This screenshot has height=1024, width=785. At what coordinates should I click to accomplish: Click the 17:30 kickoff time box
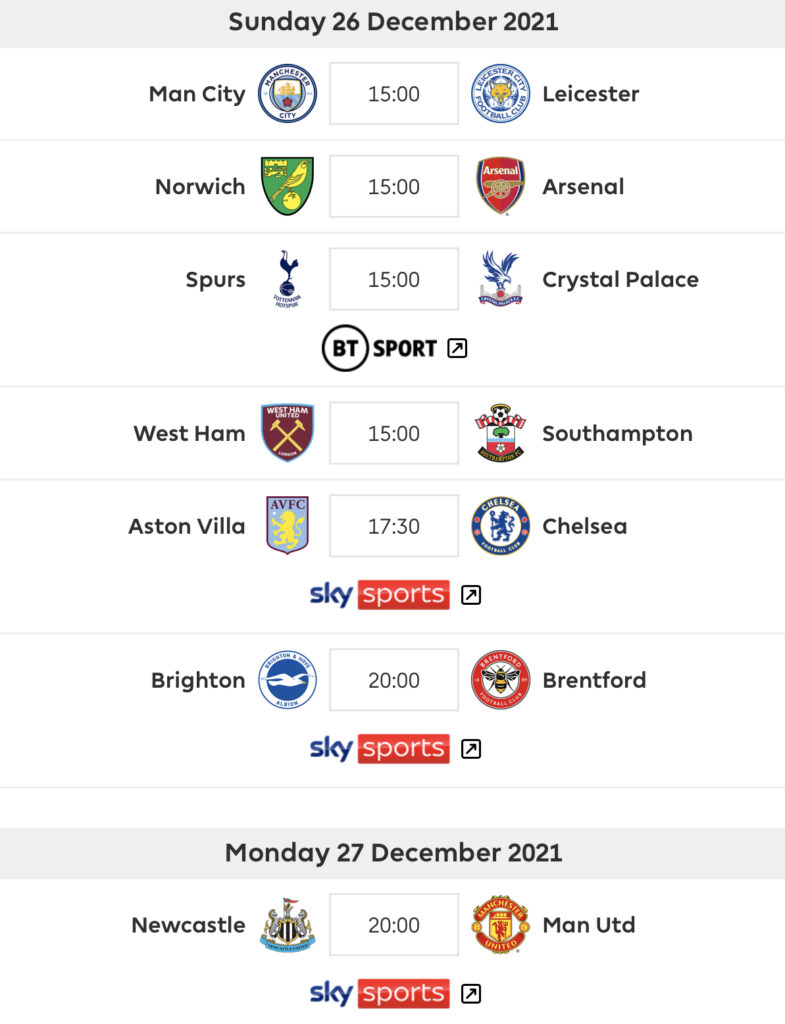coord(394,526)
